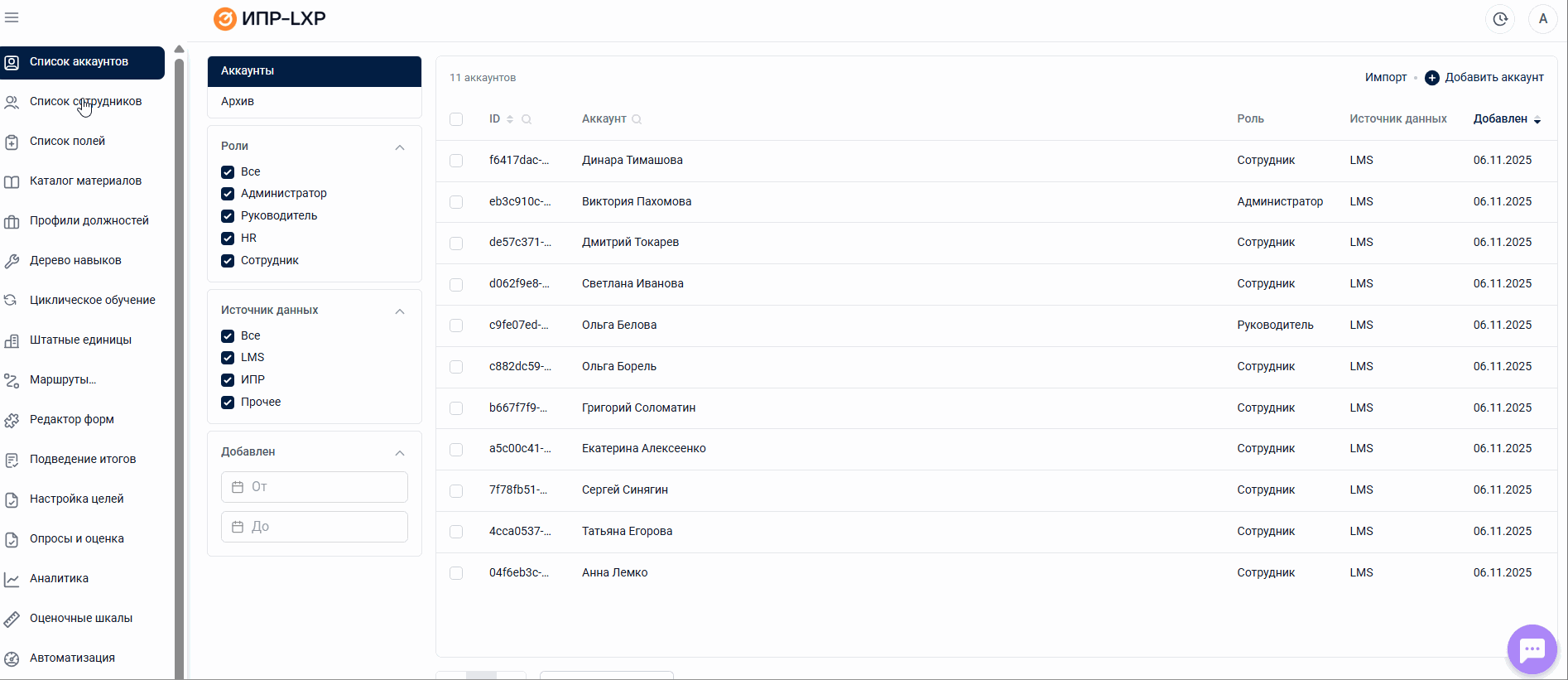Click the Подведение итогов sidebar icon

point(12,460)
